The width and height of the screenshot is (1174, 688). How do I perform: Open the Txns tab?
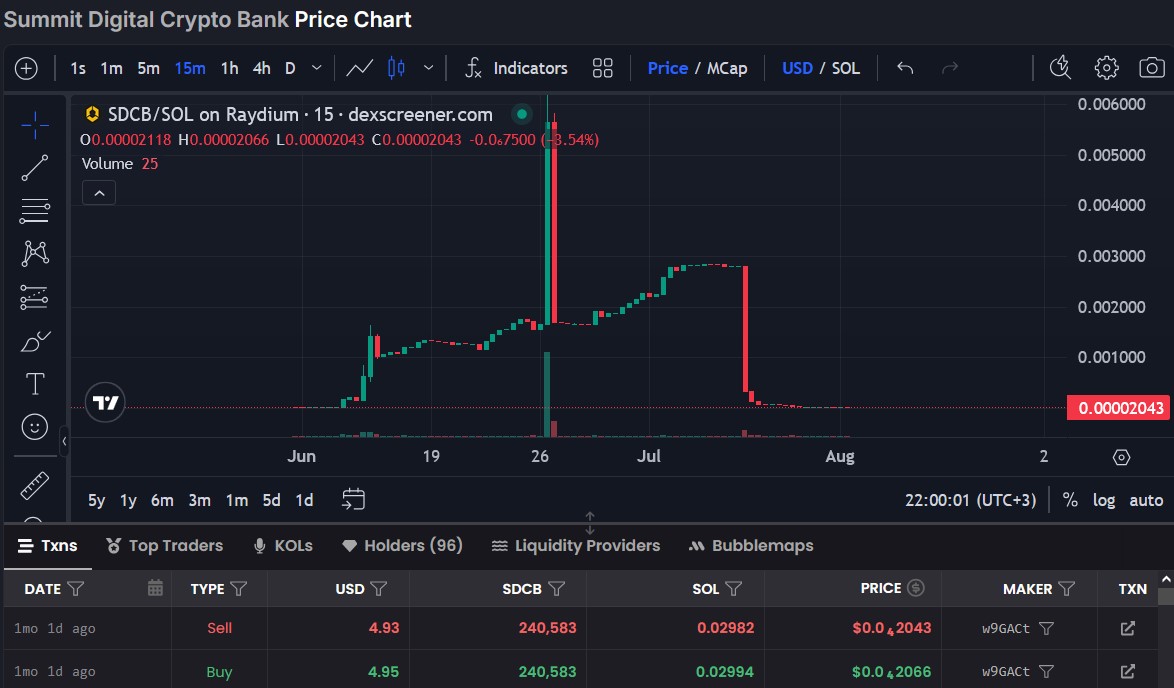tap(48, 546)
